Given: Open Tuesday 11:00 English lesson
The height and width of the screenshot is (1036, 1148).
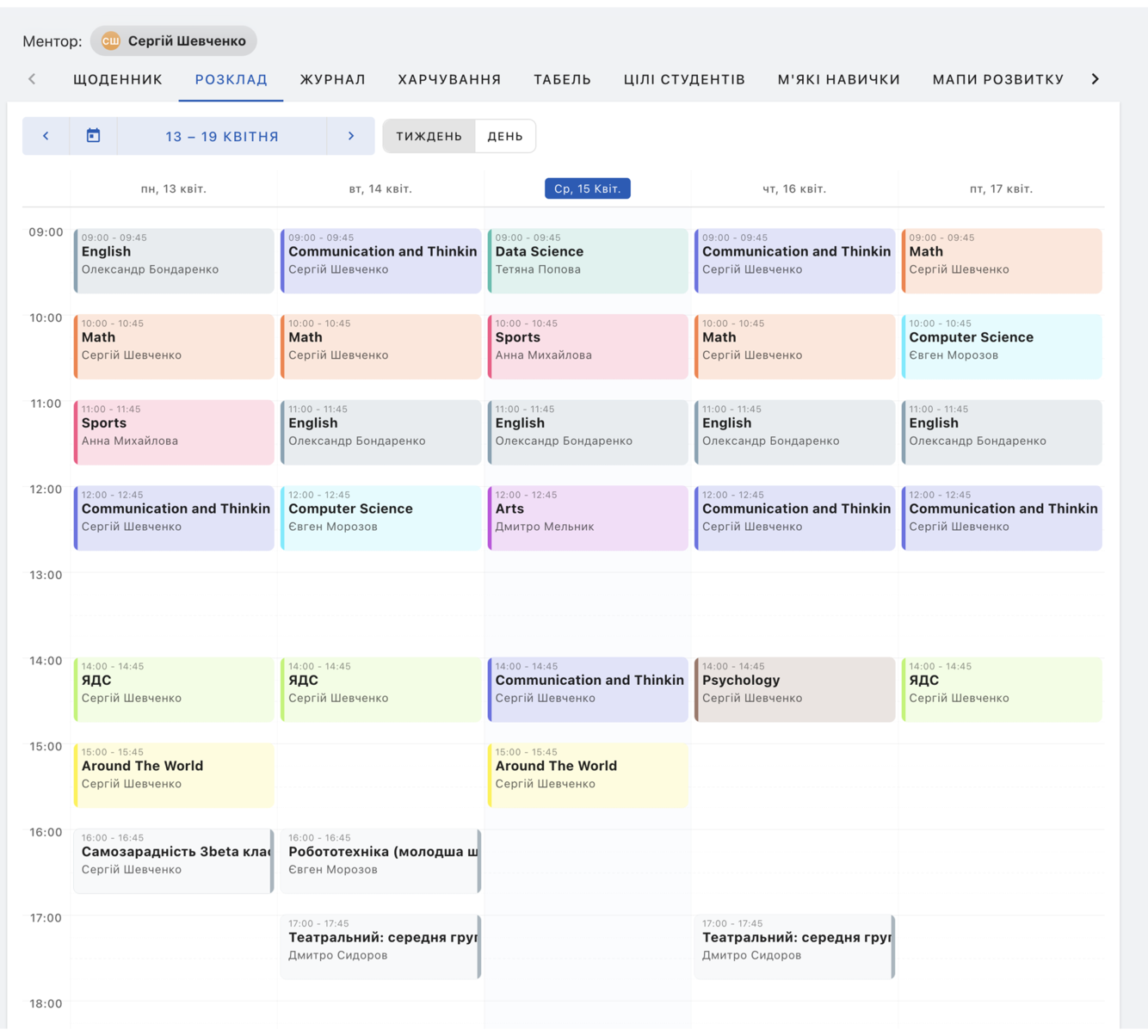Looking at the screenshot, I should click(x=380, y=432).
